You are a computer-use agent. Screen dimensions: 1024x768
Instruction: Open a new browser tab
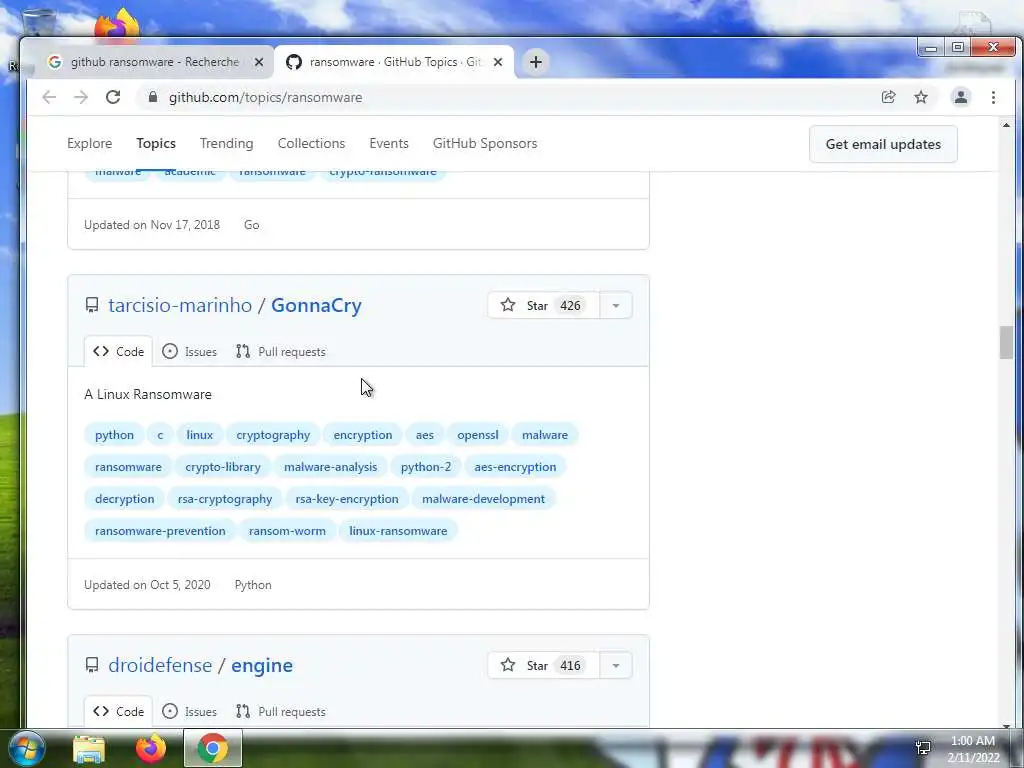[536, 62]
